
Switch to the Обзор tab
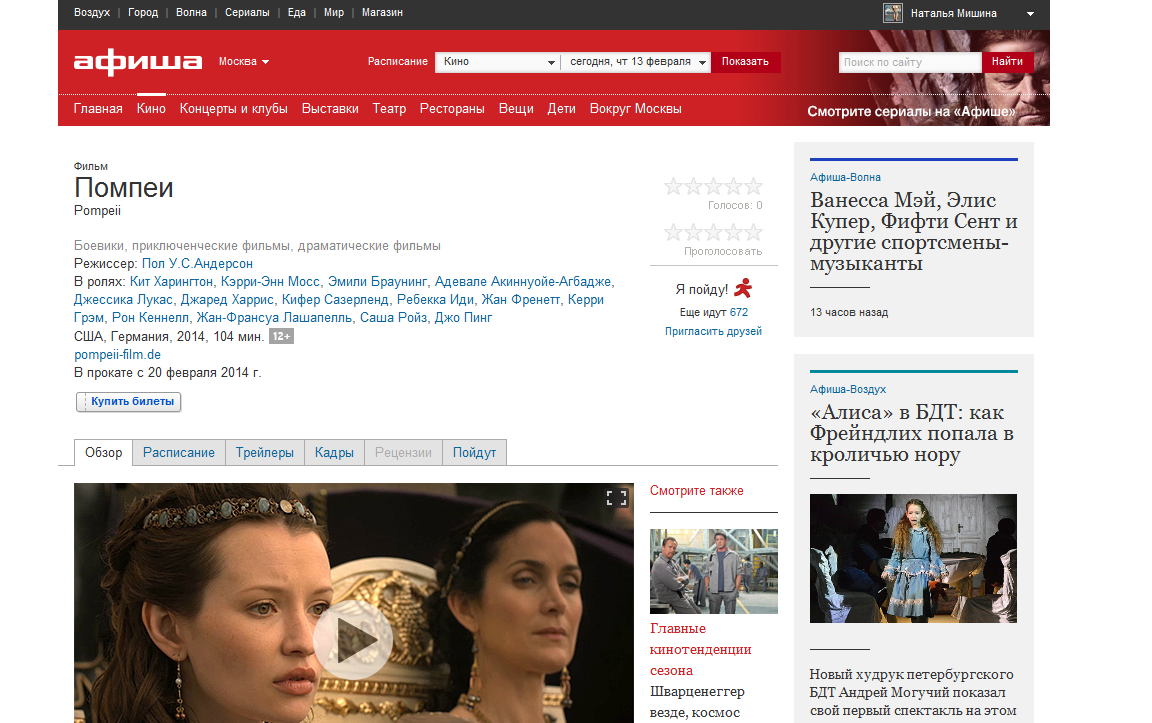point(104,453)
